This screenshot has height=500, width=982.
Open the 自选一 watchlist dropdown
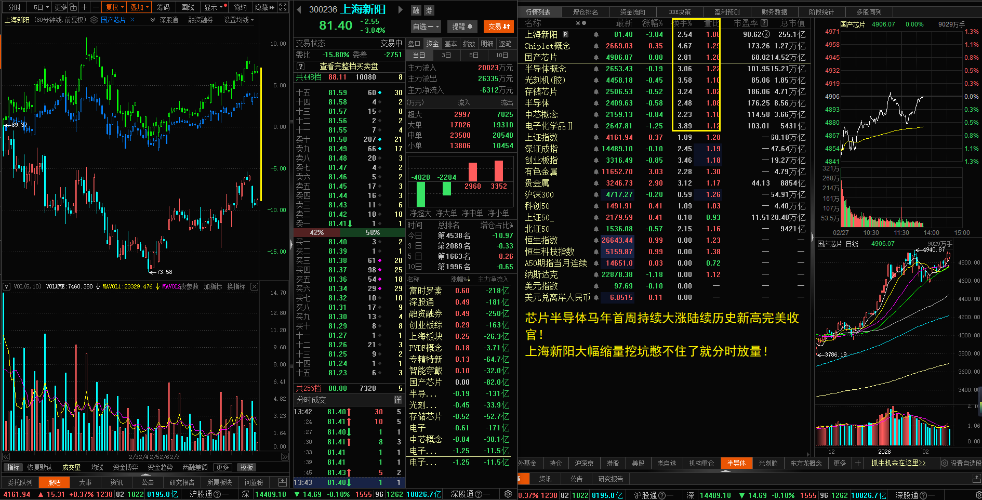[426, 26]
